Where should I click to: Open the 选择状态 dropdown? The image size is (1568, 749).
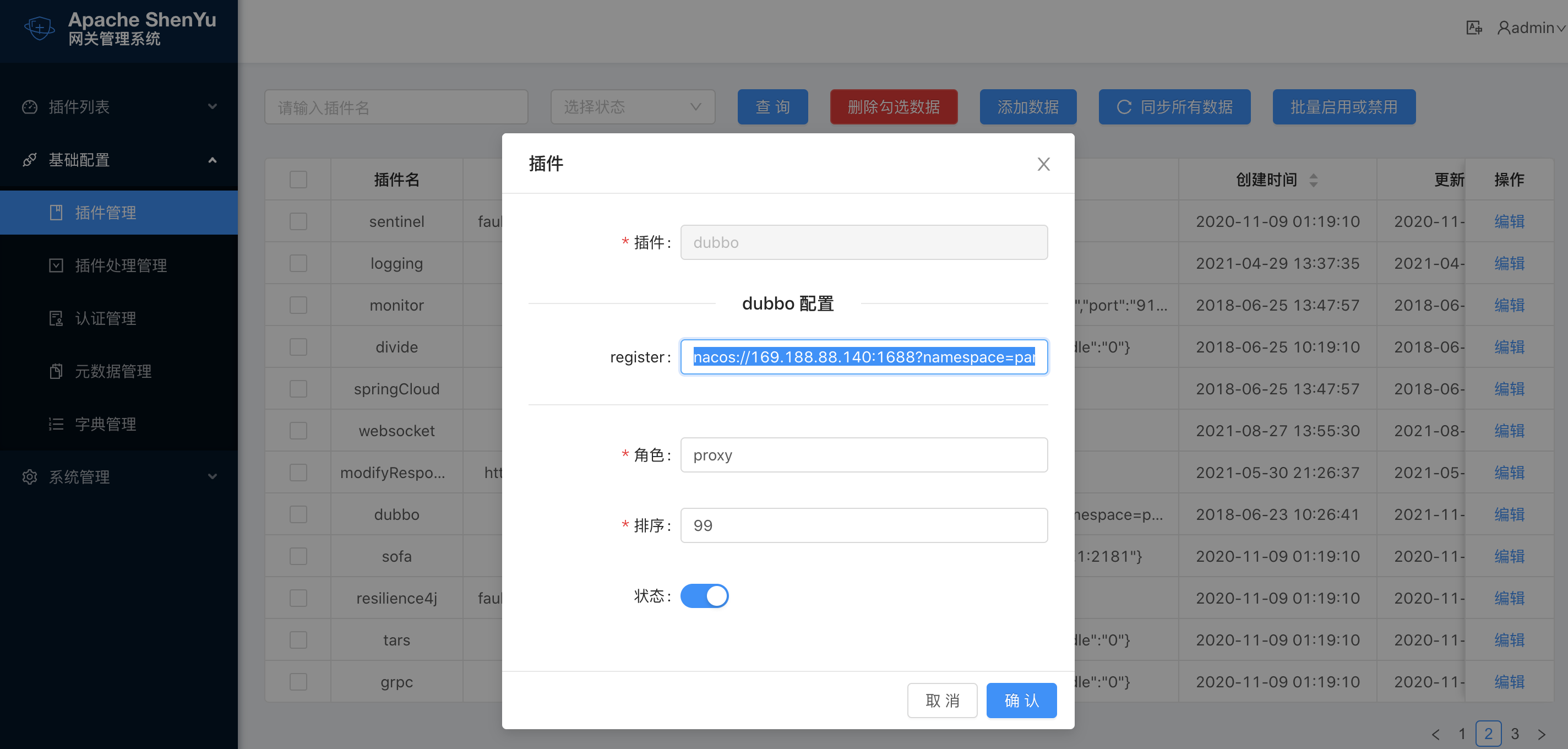[633, 107]
